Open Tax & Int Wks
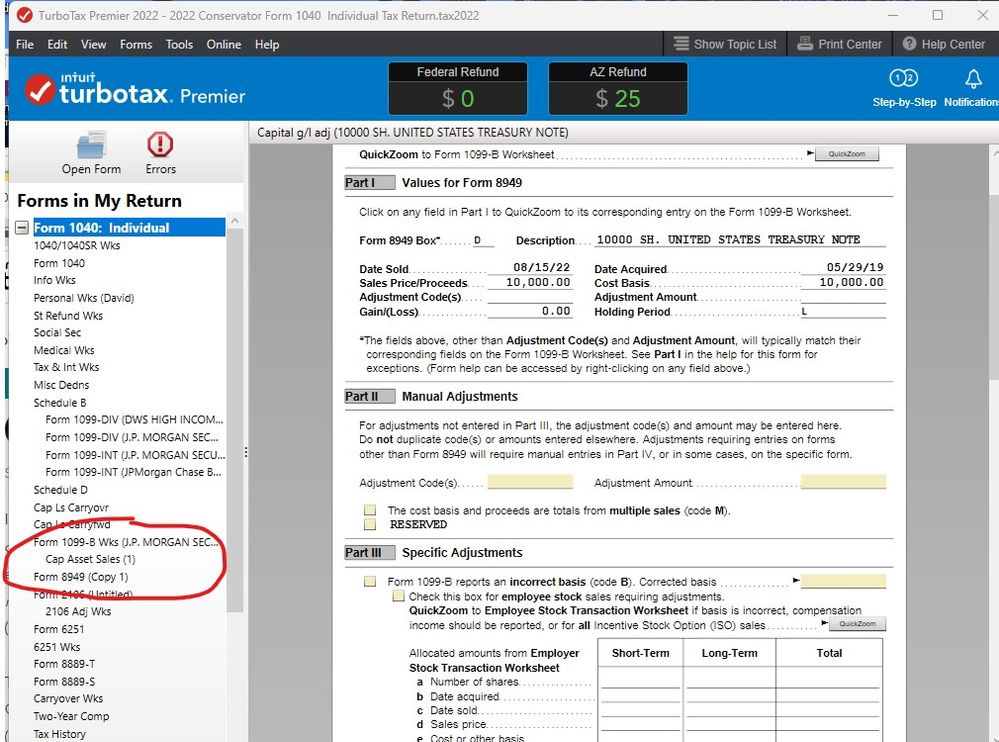 click(66, 367)
